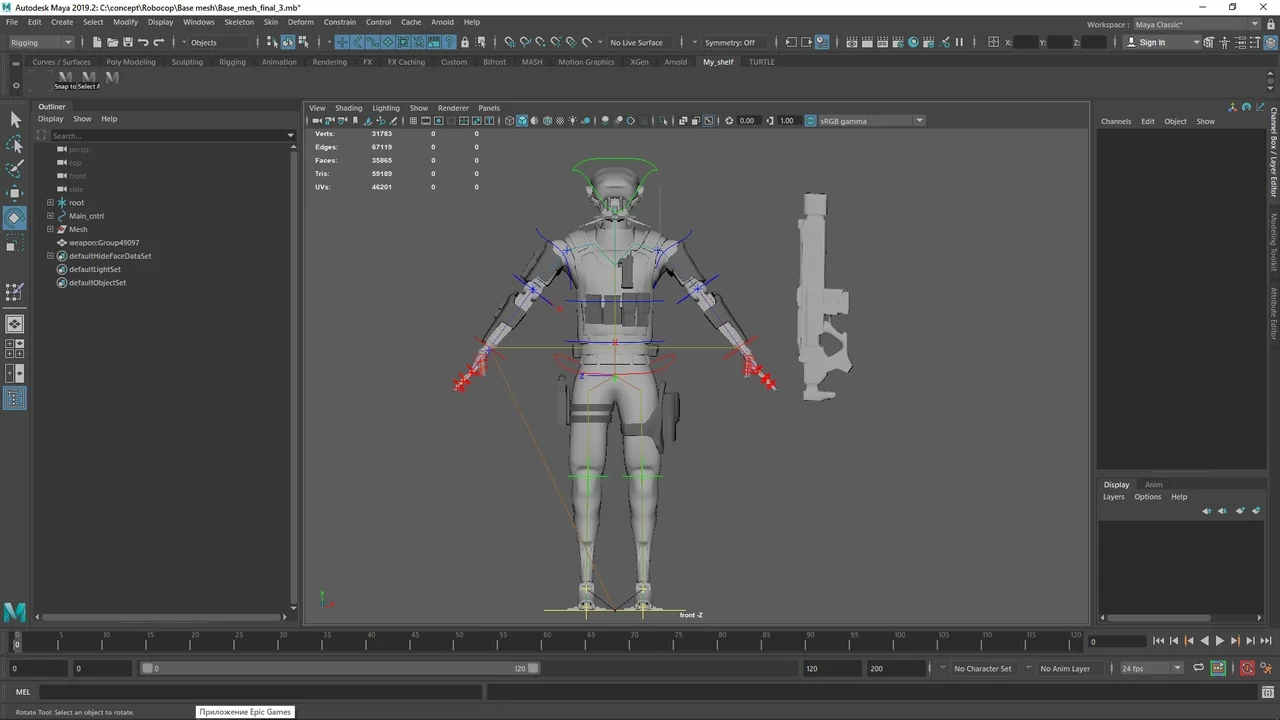Switch to the My shelf tab
This screenshot has width=1280, height=720.
click(717, 61)
